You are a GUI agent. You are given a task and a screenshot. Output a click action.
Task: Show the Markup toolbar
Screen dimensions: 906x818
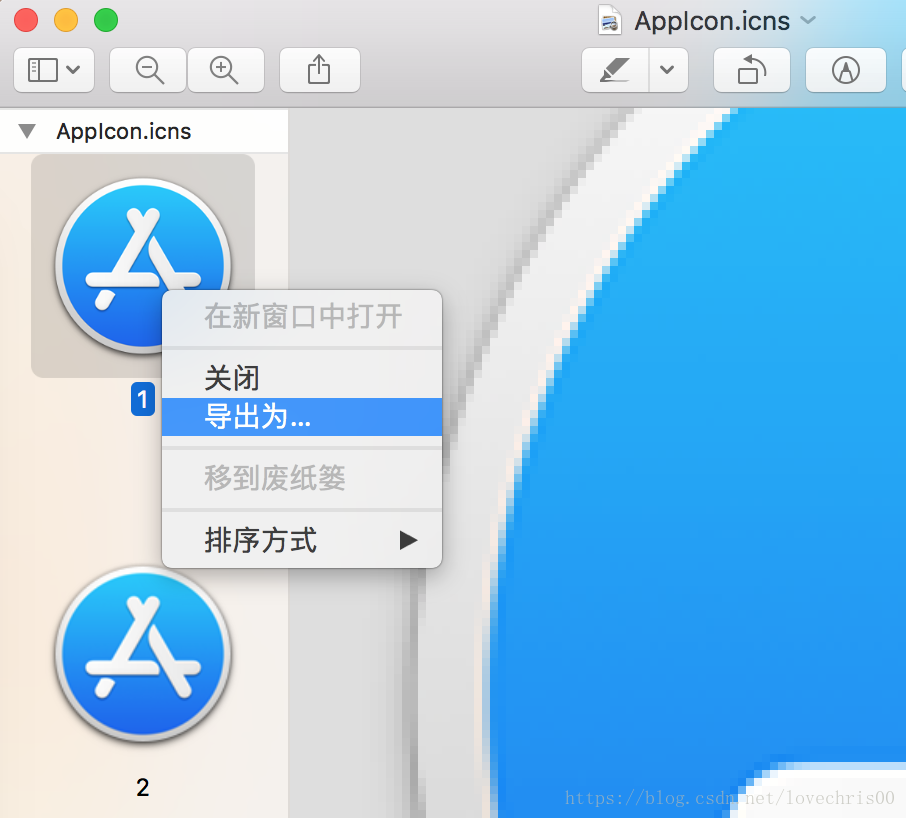(845, 70)
